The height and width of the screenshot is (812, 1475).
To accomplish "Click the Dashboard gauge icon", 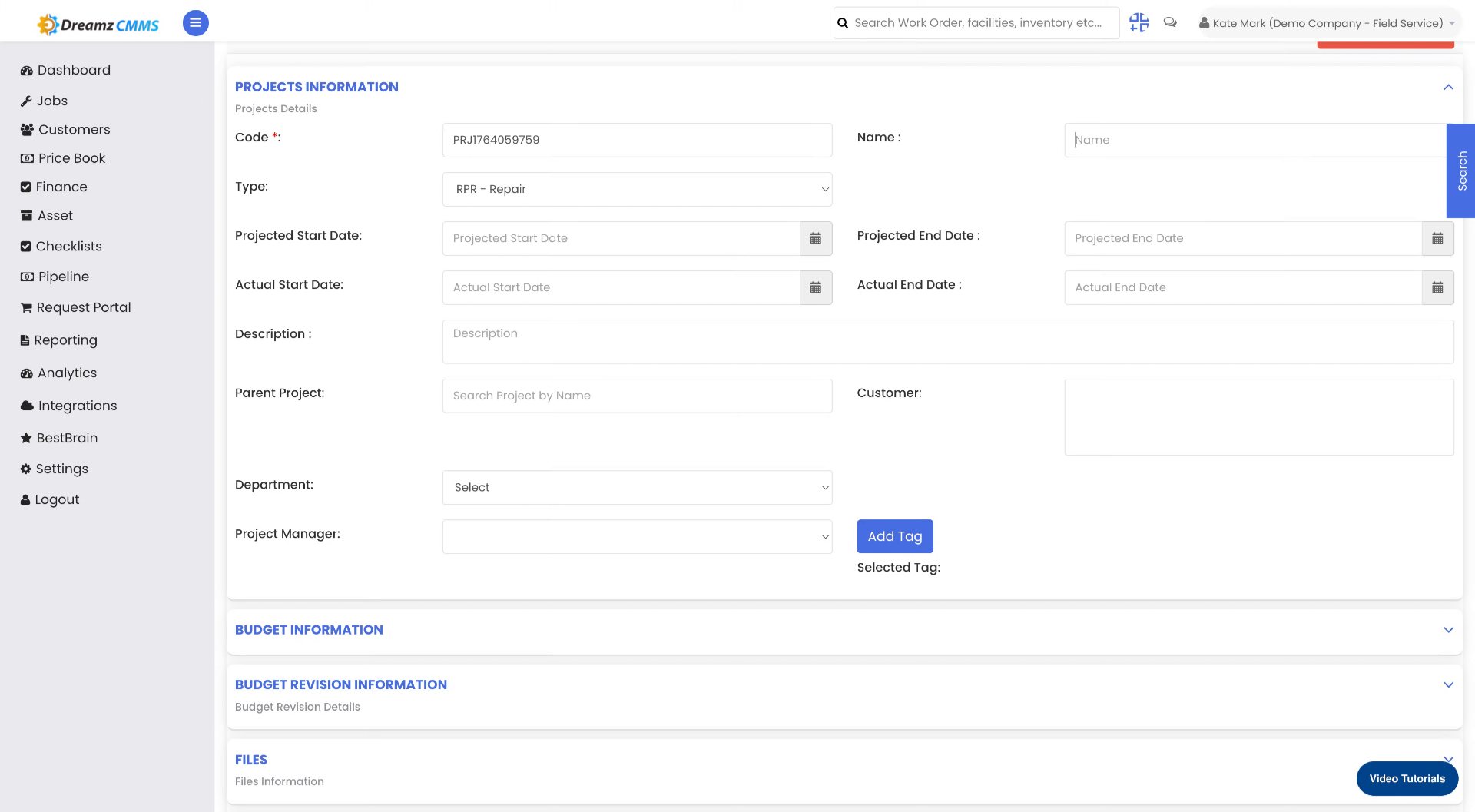I will pos(27,71).
